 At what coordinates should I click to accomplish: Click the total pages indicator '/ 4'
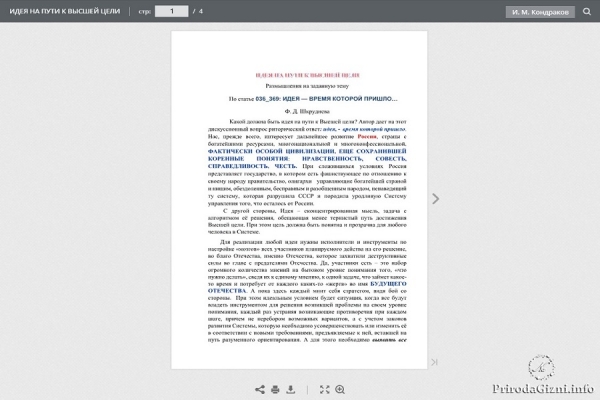coord(198,11)
